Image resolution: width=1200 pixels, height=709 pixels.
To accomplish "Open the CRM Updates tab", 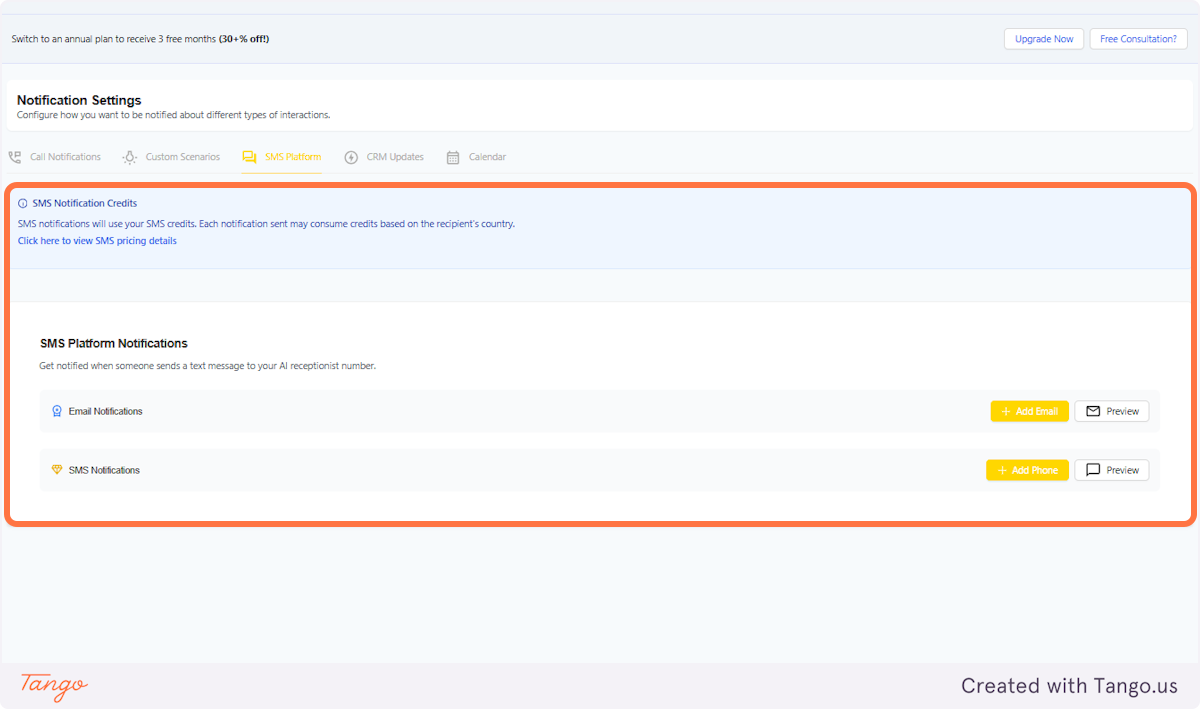I will pyautogui.click(x=395, y=157).
